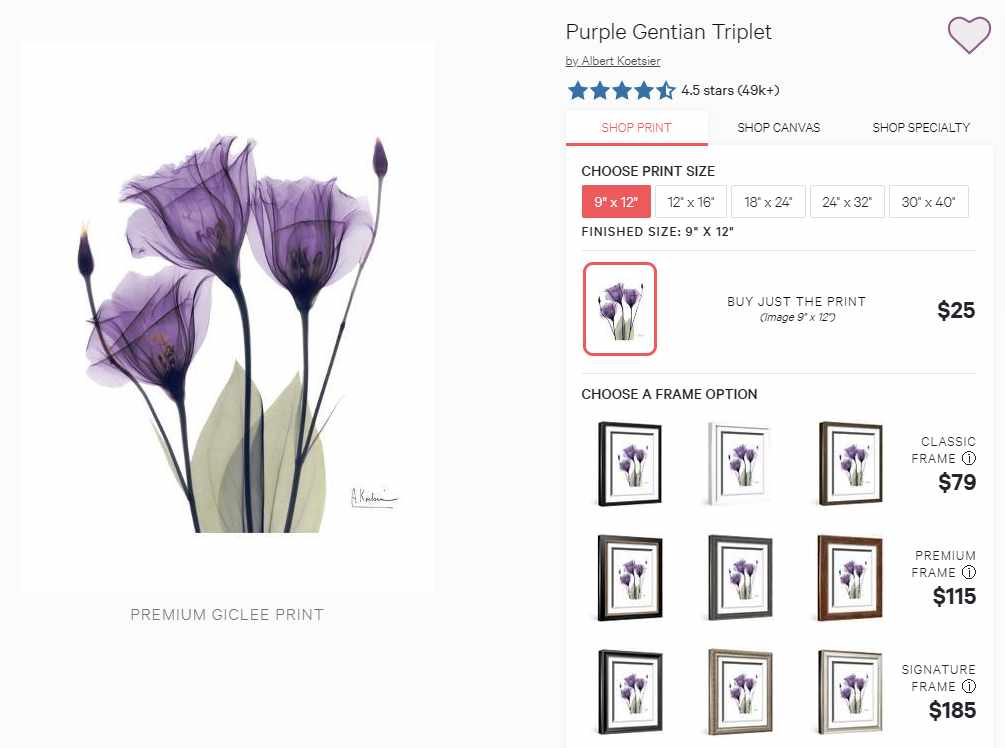Screen dimensions: 1005x748
Task: Open Signature Frame info icon
Action: click(969, 686)
